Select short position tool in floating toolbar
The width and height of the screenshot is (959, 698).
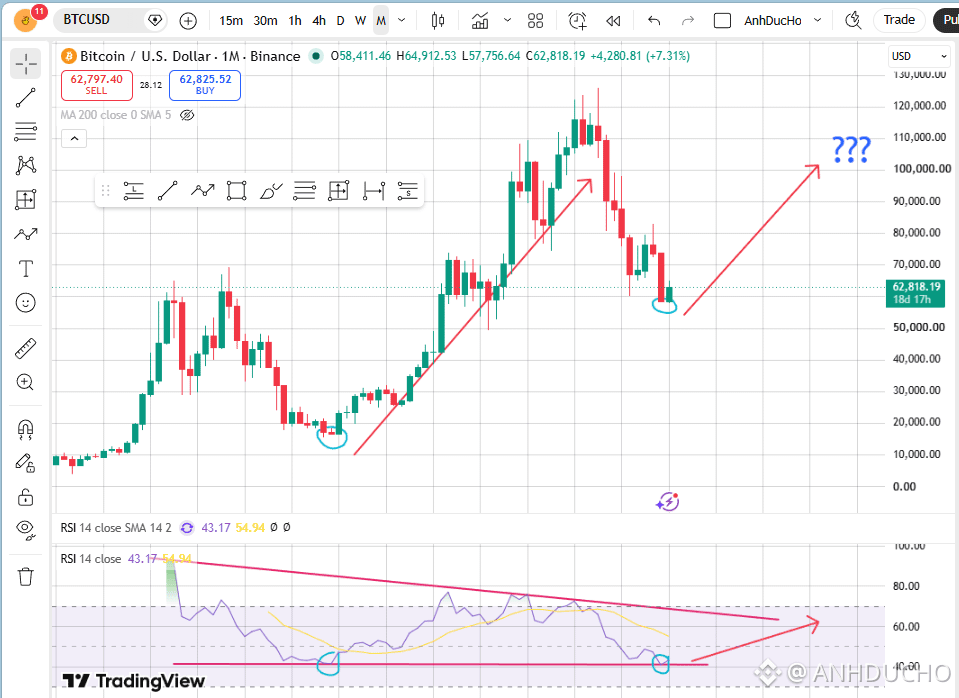(x=407, y=191)
